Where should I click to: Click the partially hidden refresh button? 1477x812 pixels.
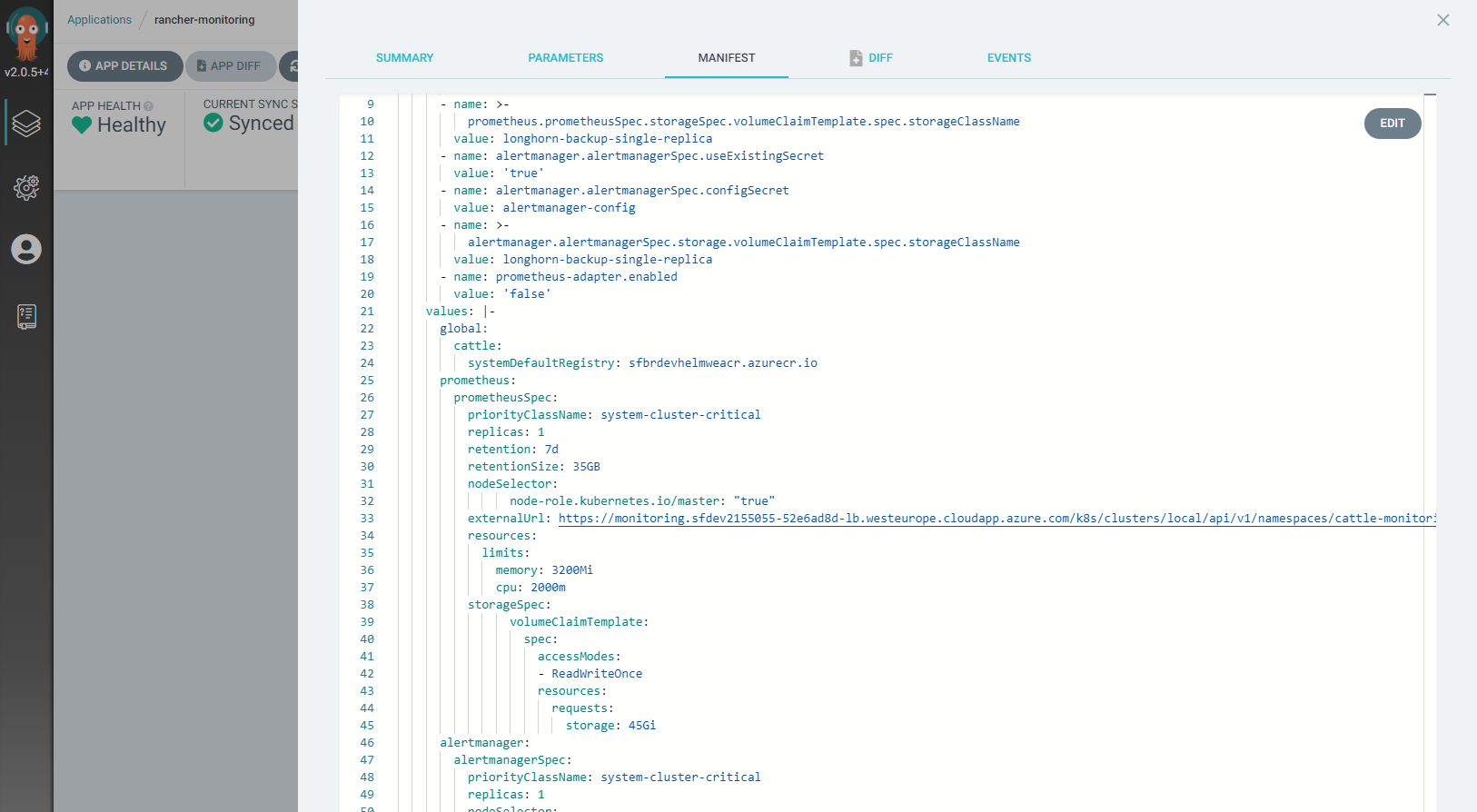point(290,66)
